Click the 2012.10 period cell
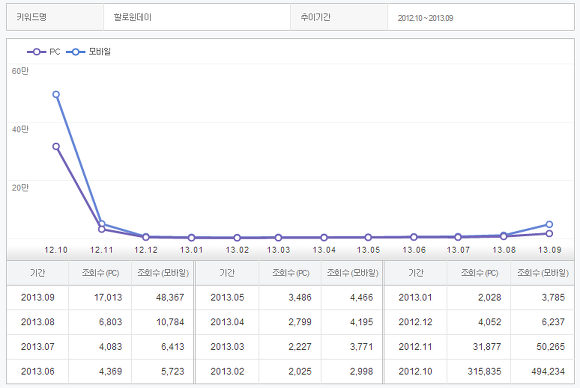The image size is (580, 388). pos(415,371)
